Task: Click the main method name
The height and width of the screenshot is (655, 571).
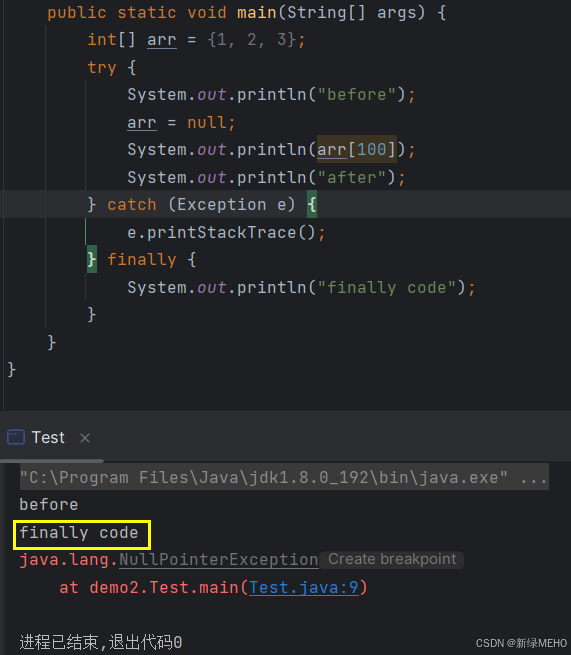Action: pos(256,12)
